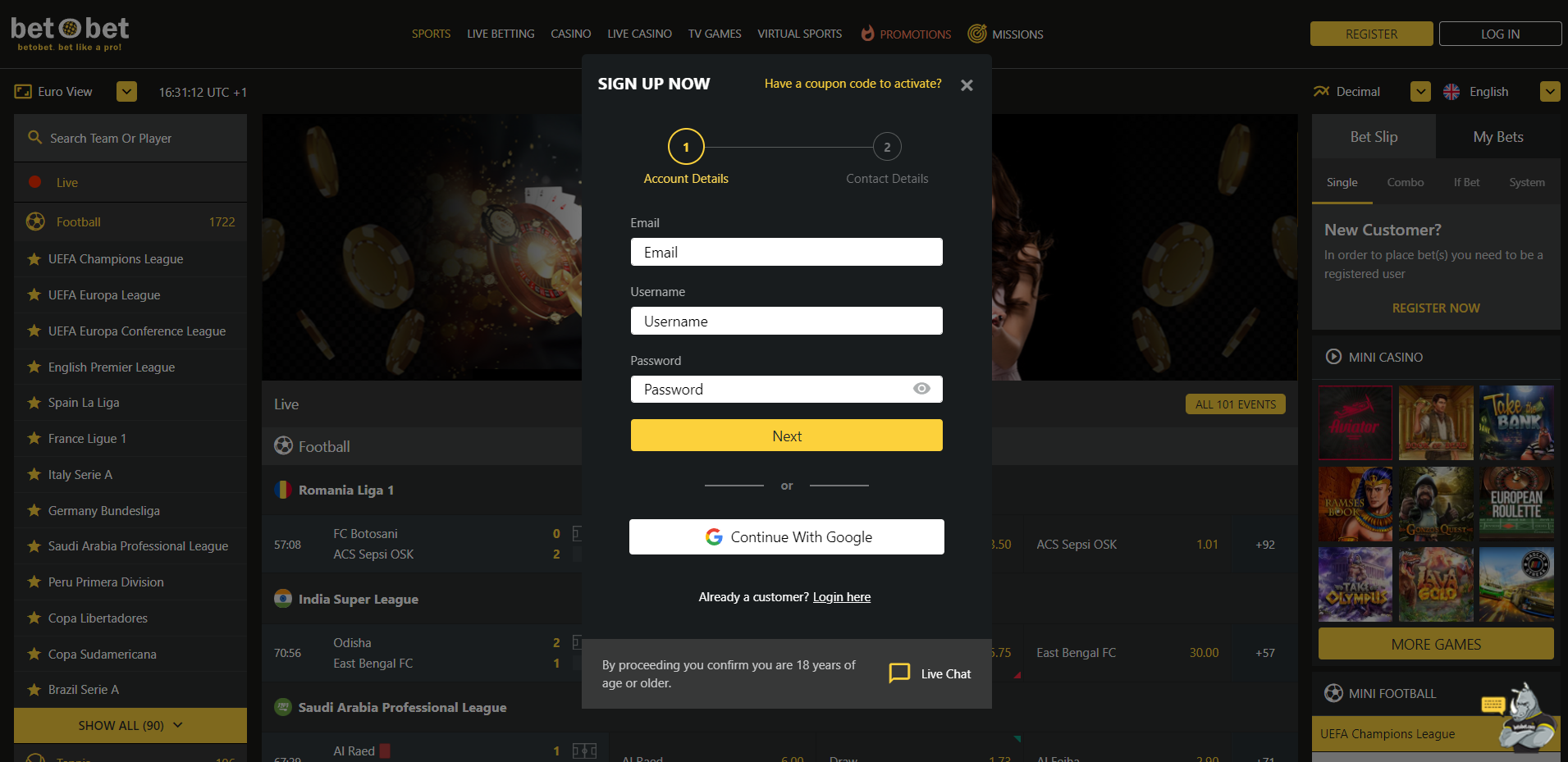Click the Google logo on continue button
This screenshot has width=1568, height=762.
pos(714,536)
